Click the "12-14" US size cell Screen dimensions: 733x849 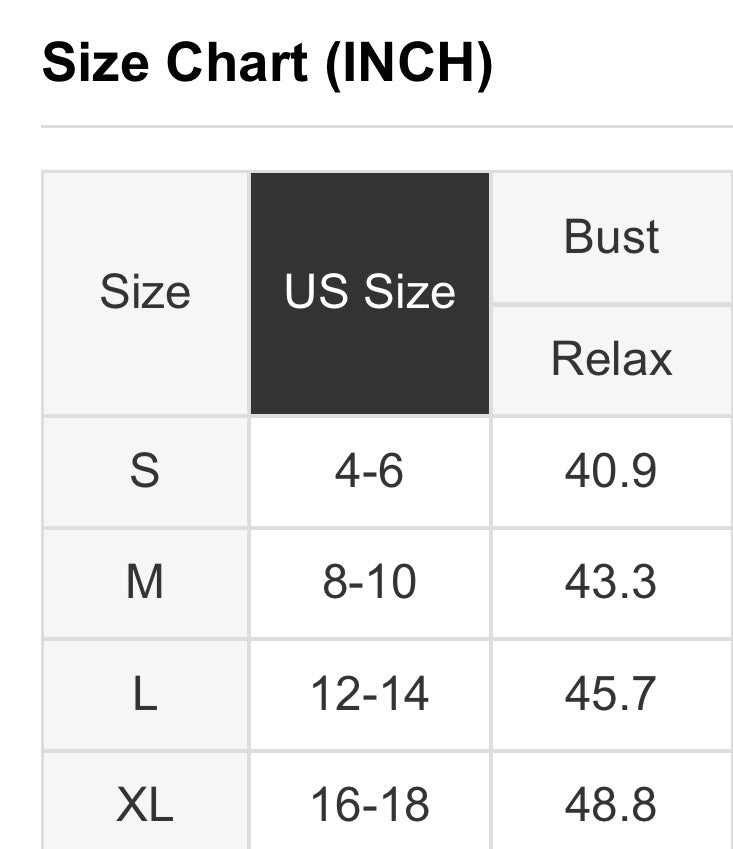pyautogui.click(x=370, y=694)
